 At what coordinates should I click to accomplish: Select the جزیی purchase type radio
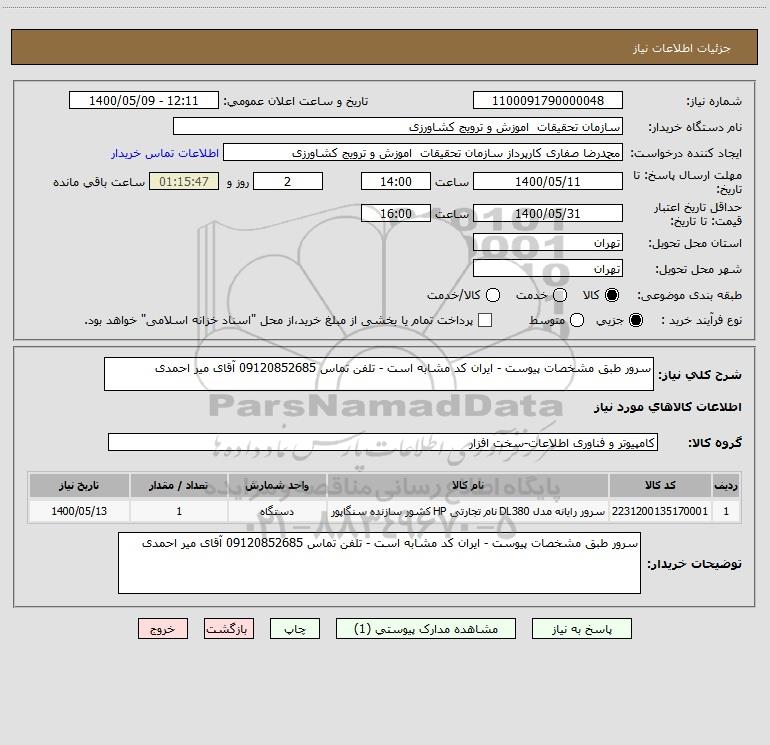pos(636,320)
